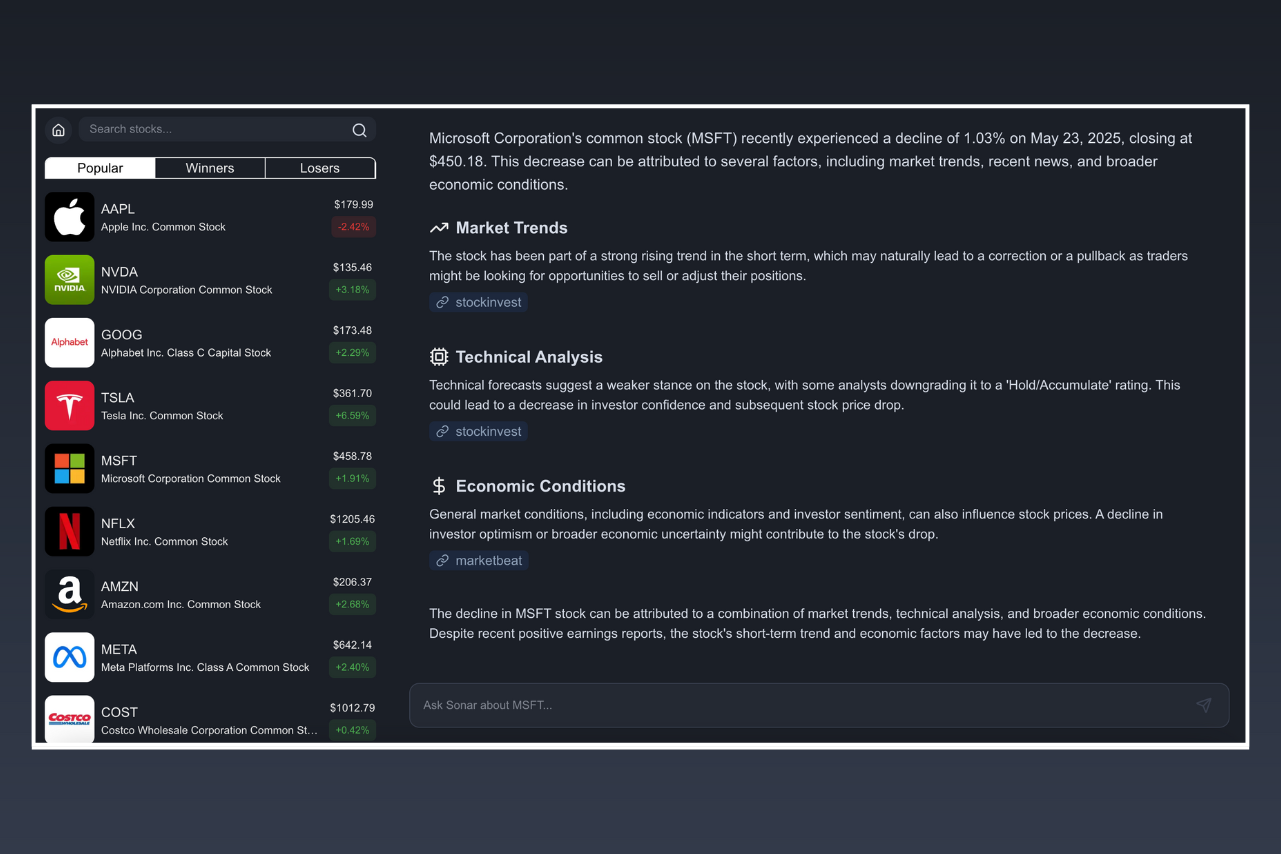Viewport: 1281px width, 854px height.
Task: Select the AMZN ticker text
Action: coord(120,587)
